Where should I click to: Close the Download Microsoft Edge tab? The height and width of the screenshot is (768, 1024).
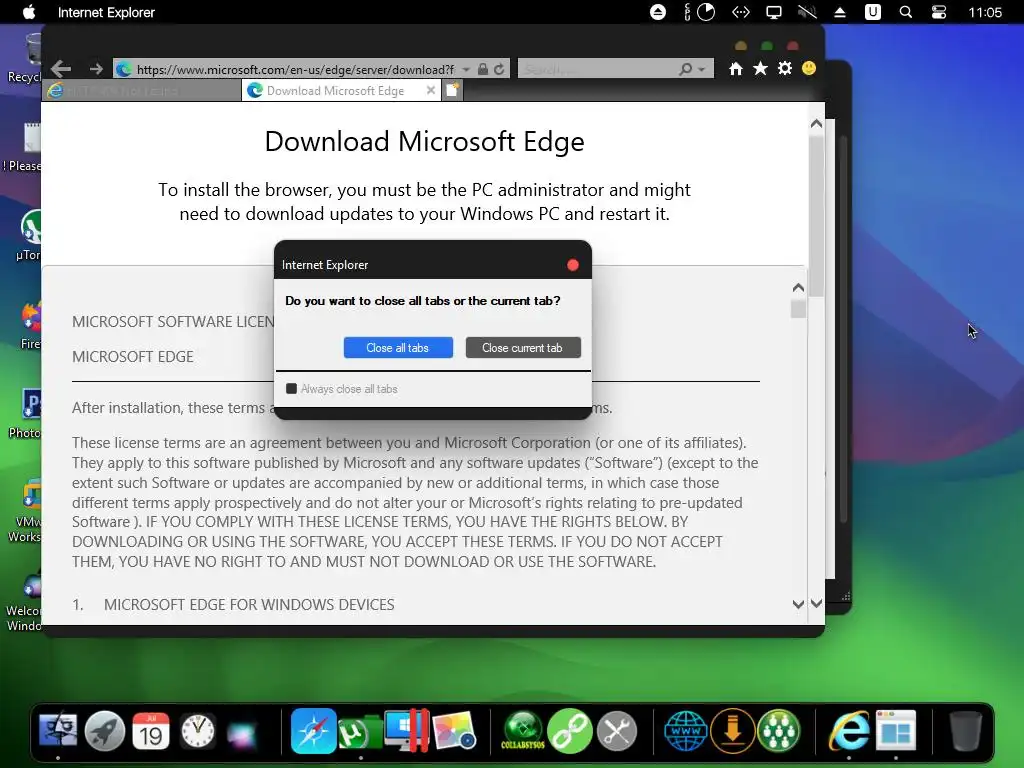[430, 90]
